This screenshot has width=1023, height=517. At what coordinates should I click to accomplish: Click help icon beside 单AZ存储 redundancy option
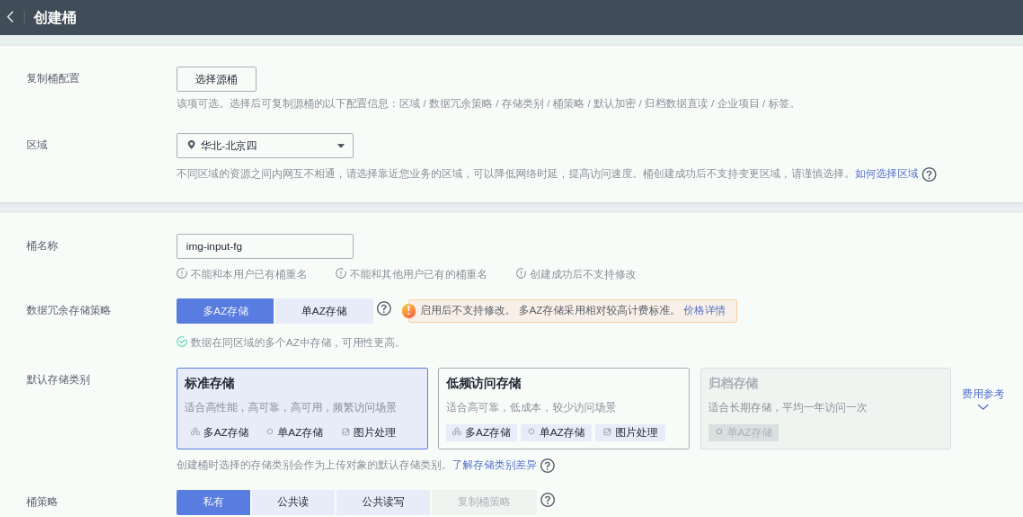(x=384, y=309)
